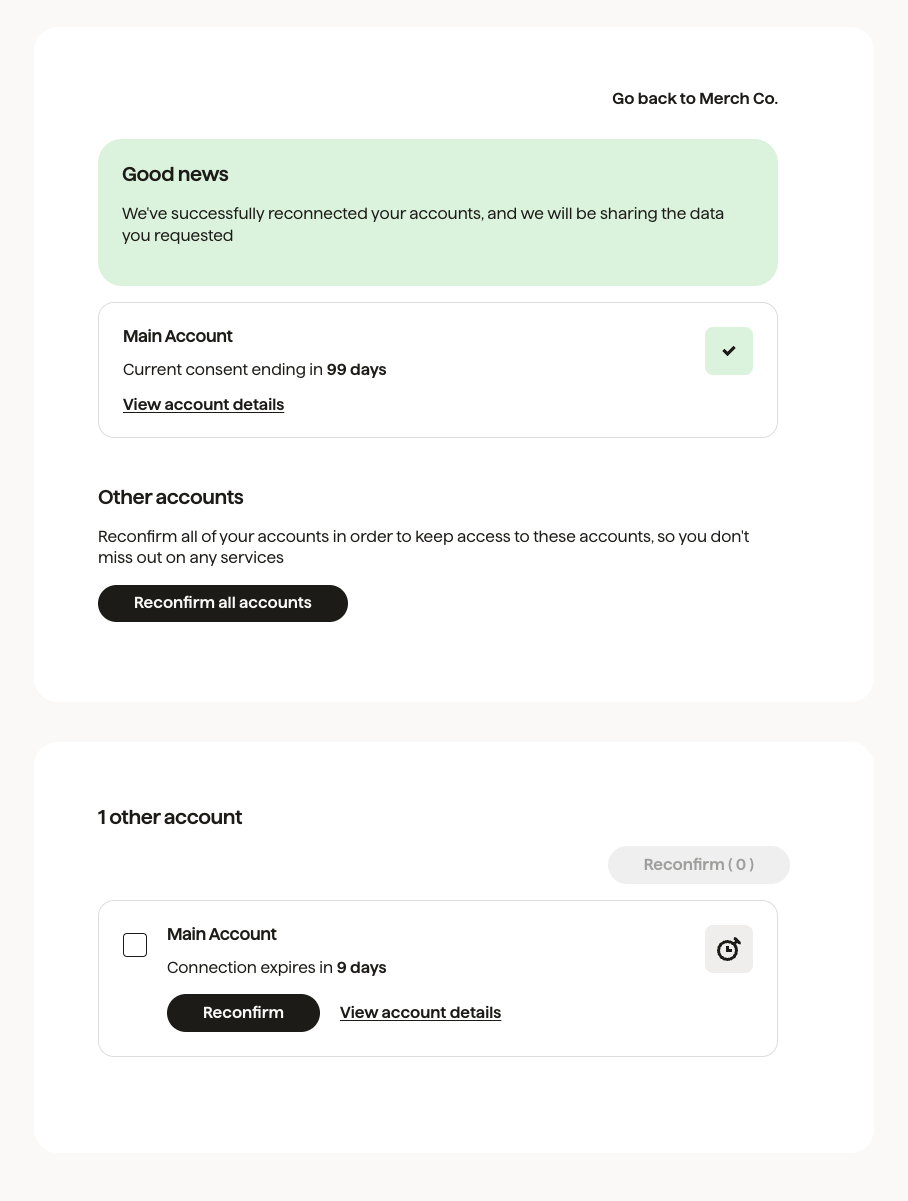Click the greyed Reconfirm ( 0 ) button
This screenshot has height=1201, width=908.
[699, 865]
